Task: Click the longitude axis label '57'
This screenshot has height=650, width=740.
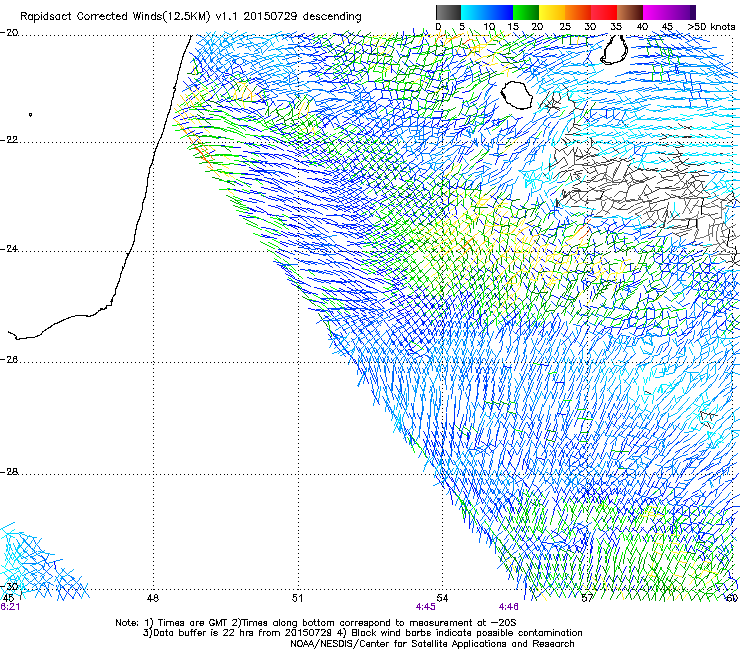Action: point(587,598)
